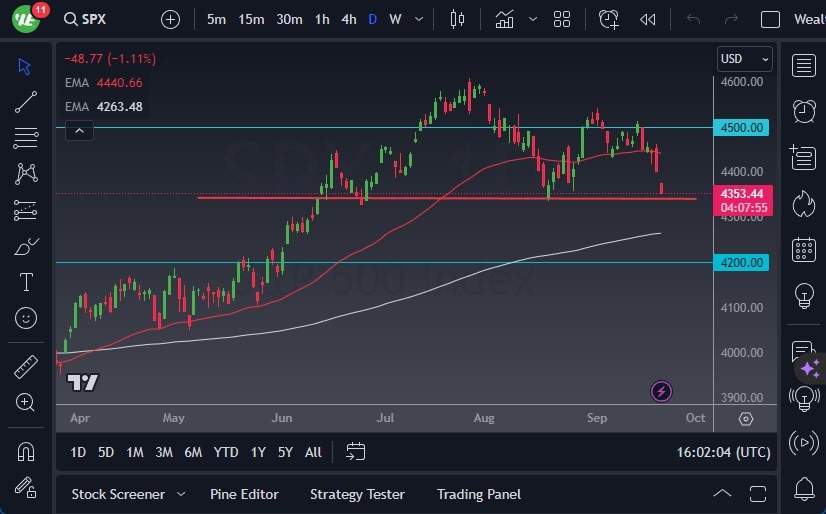826x514 pixels.
Task: Toggle the lock drawings icon
Action: click(26, 487)
